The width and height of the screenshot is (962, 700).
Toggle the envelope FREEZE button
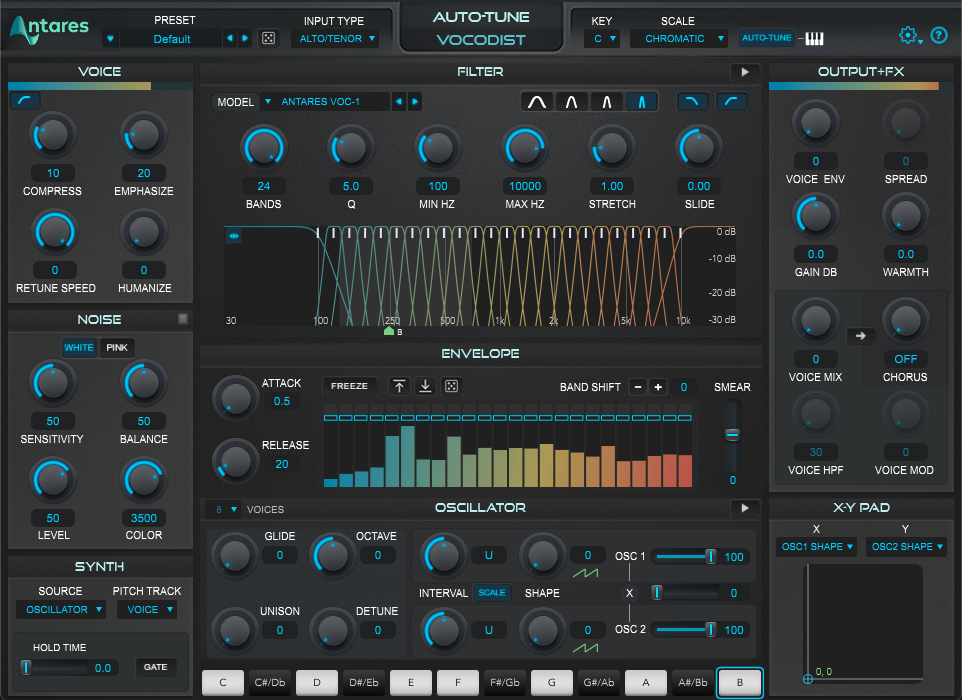pyautogui.click(x=349, y=386)
